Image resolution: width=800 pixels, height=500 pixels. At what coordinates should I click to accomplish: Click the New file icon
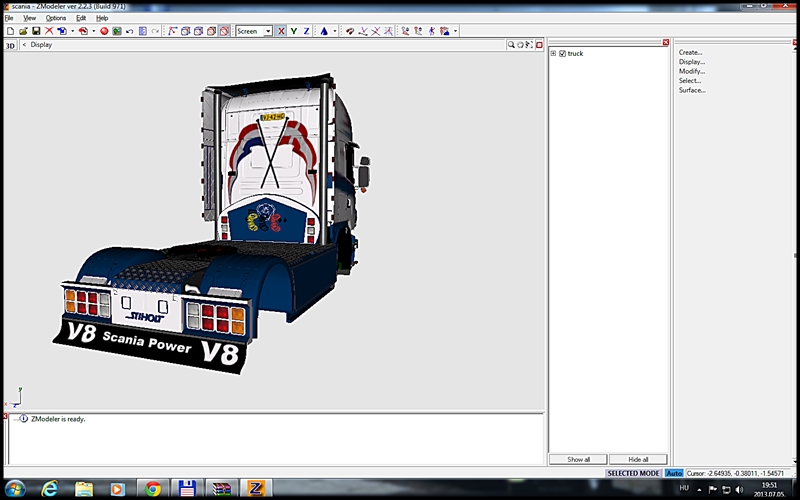(10, 31)
